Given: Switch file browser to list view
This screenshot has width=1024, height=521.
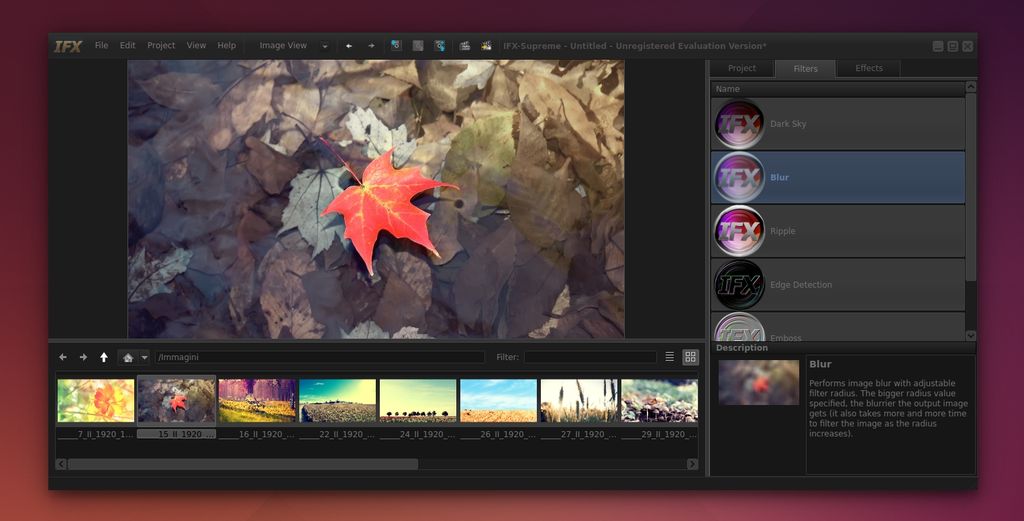Looking at the screenshot, I should [x=670, y=357].
